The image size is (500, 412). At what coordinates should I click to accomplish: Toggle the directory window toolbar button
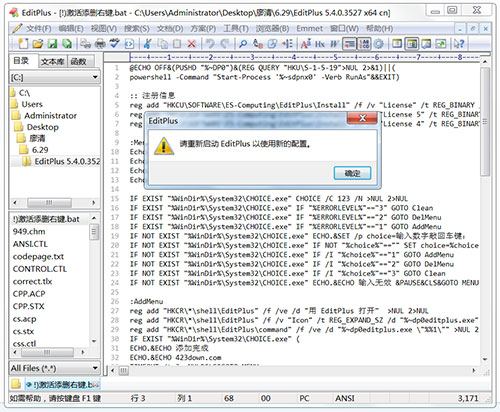coord(412,44)
